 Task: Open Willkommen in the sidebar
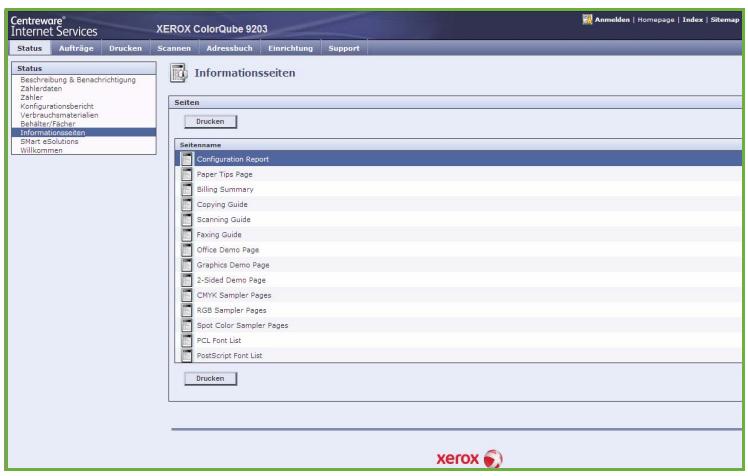[x=41, y=150]
